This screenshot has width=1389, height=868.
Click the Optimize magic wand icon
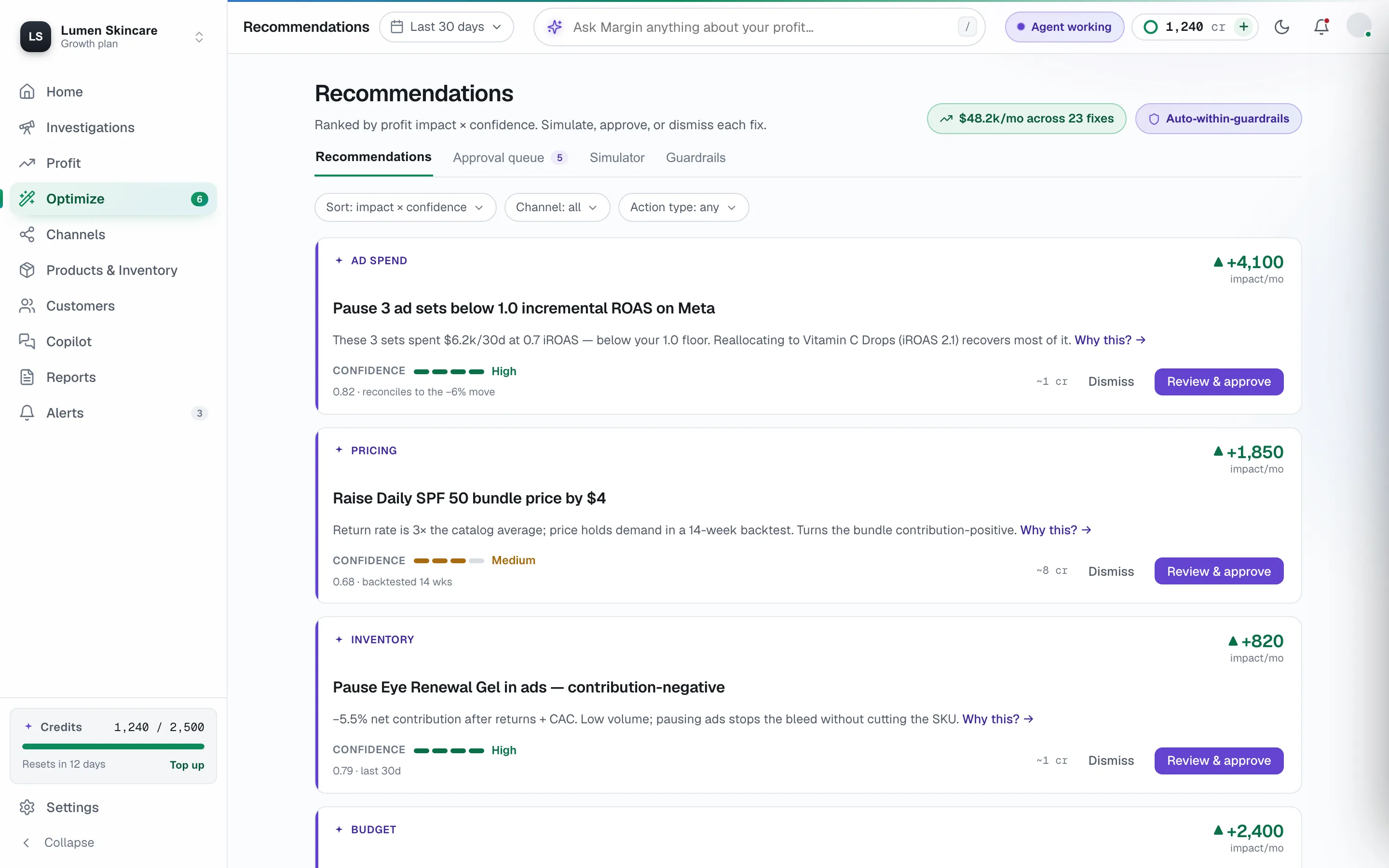pyautogui.click(x=27, y=199)
